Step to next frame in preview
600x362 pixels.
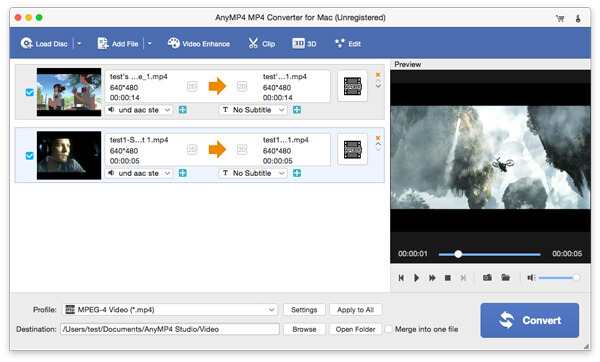(x=463, y=278)
